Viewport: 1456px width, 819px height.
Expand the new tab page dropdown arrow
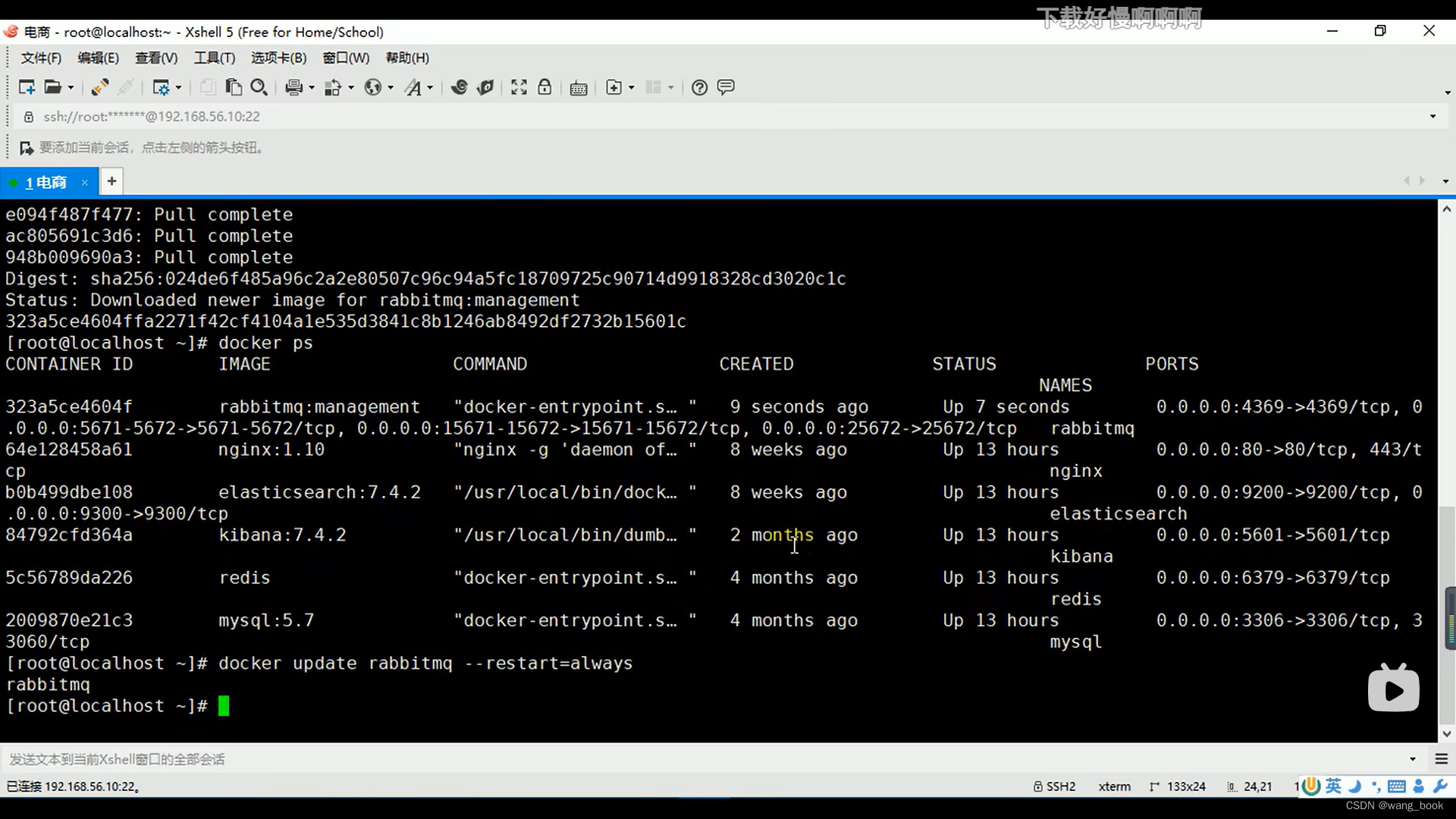(632, 88)
